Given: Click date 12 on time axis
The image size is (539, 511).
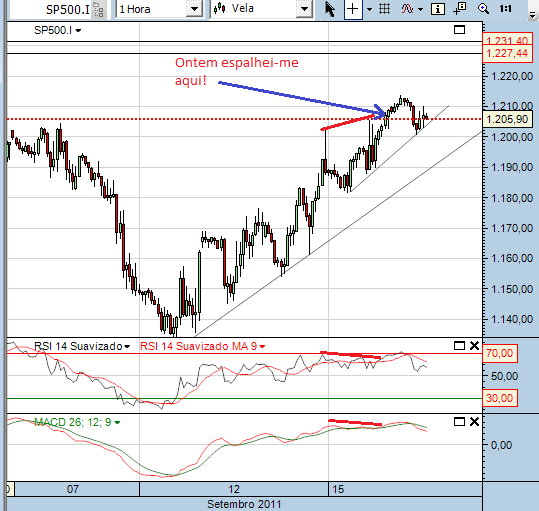Looking at the screenshot, I should [x=234, y=489].
